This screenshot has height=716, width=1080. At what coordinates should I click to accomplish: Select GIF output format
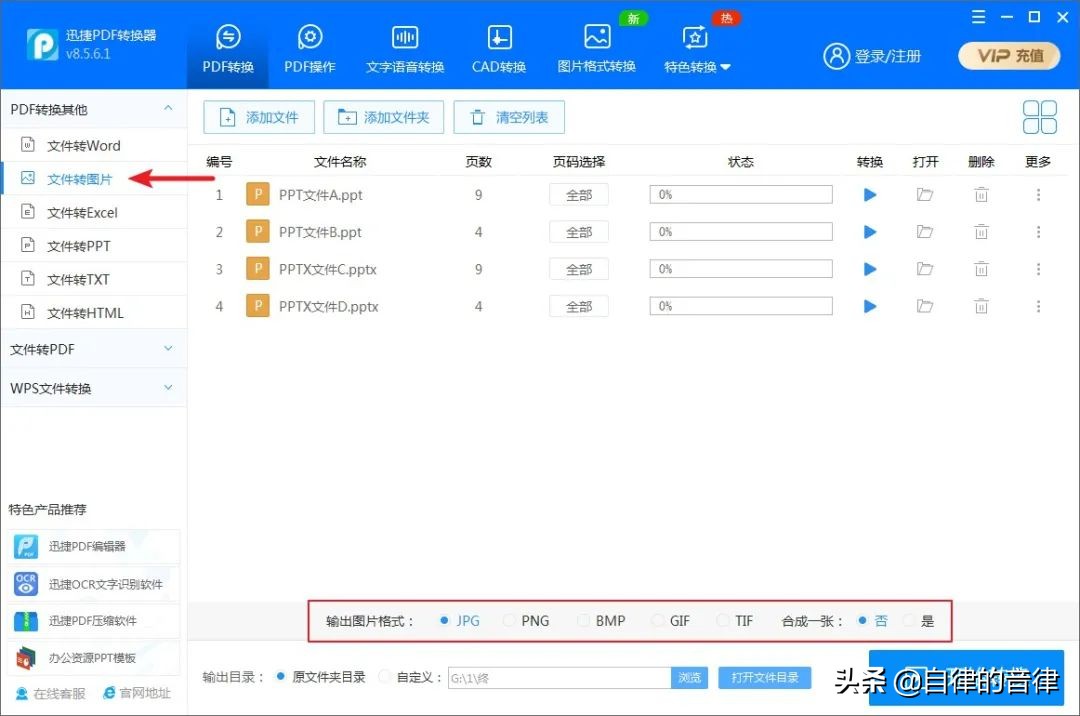[x=671, y=621]
